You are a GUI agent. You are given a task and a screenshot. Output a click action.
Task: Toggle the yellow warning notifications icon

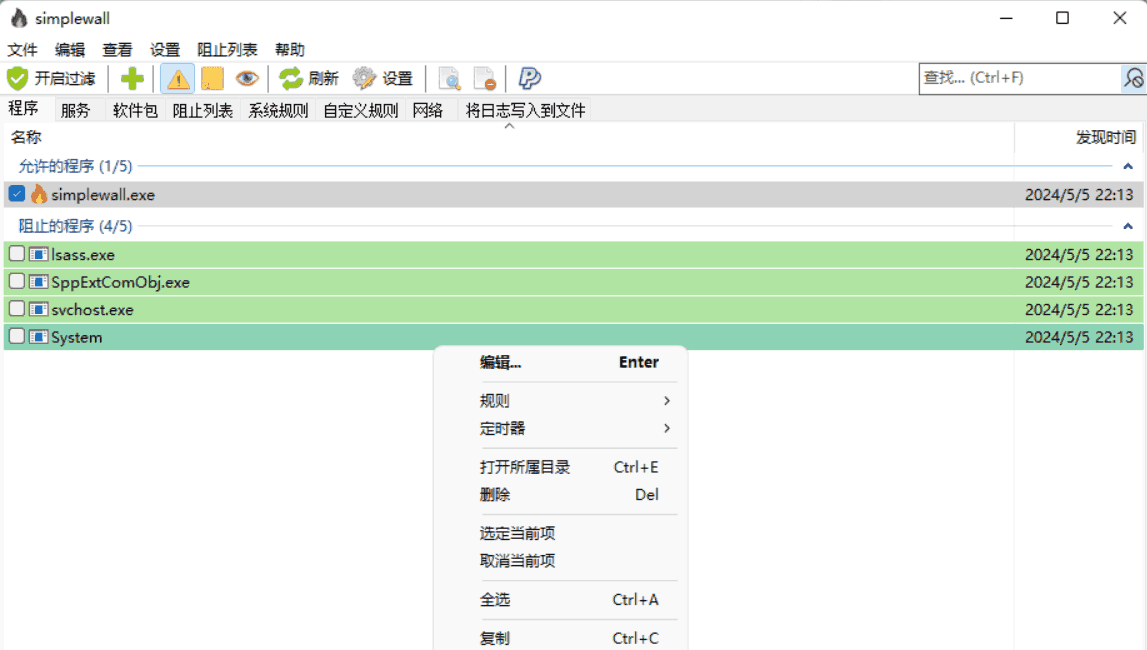click(x=178, y=78)
